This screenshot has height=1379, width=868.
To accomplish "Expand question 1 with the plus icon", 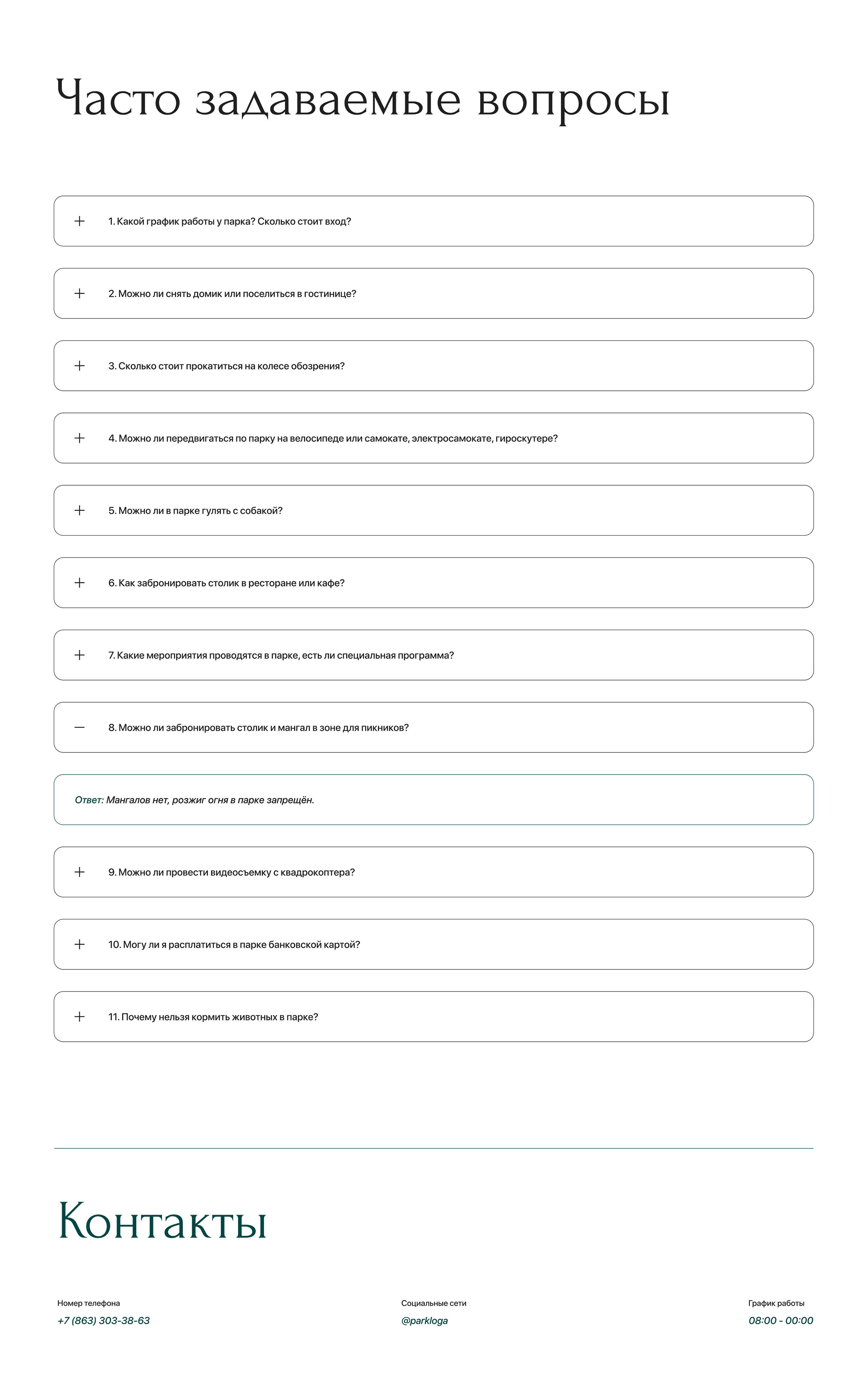I will [x=80, y=221].
